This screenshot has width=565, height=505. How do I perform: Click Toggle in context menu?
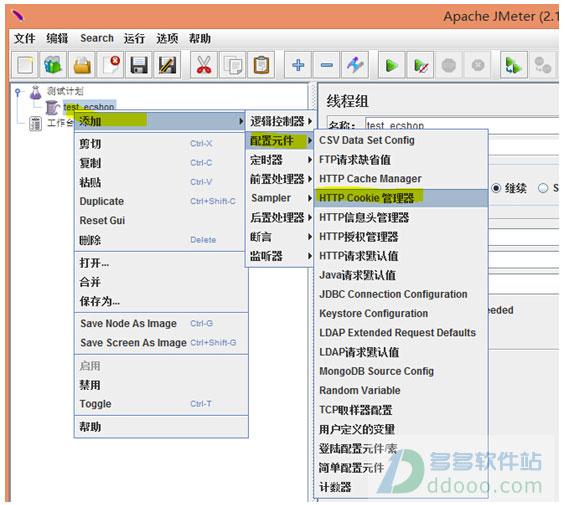[x=161, y=404]
